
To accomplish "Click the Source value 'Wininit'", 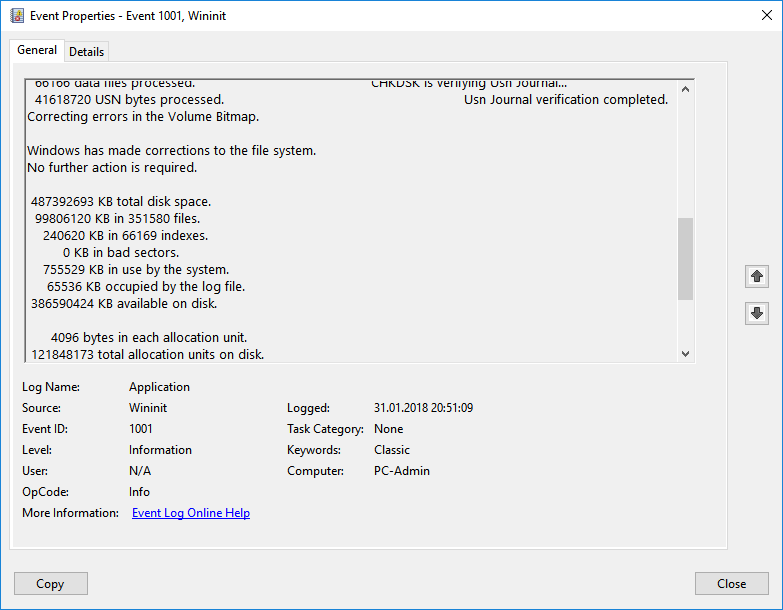I will 150,408.
